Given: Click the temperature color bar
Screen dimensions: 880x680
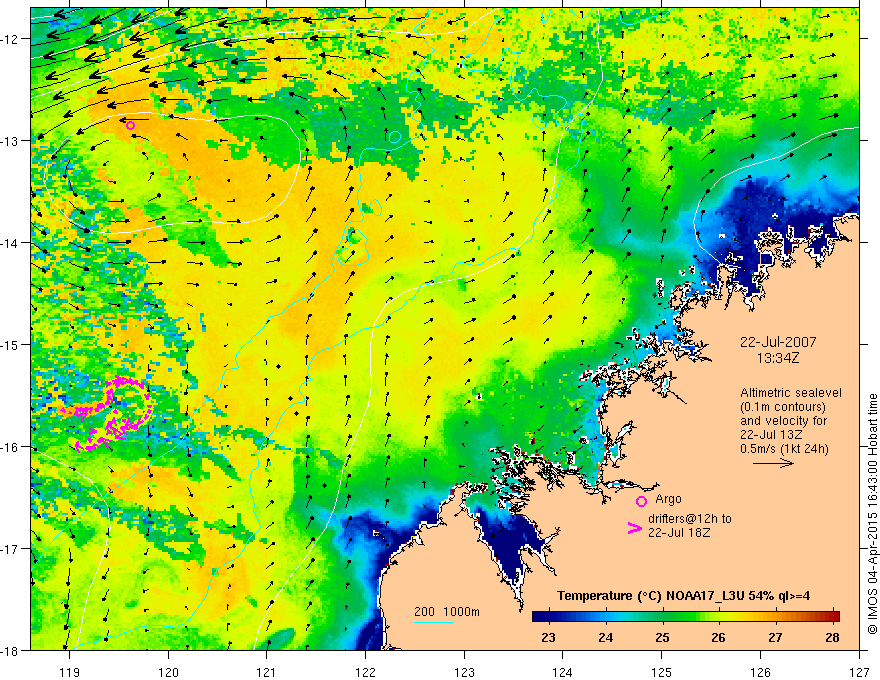Looking at the screenshot, I should click(x=685, y=616).
